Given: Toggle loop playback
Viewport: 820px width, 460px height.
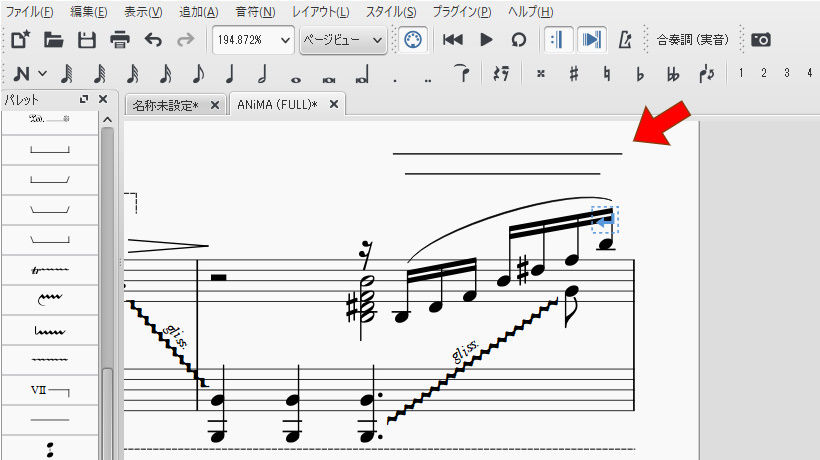Looking at the screenshot, I should pyautogui.click(x=519, y=40).
